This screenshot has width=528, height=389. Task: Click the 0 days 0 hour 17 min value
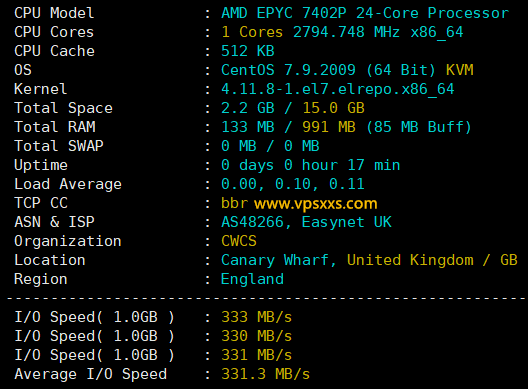[310, 165]
